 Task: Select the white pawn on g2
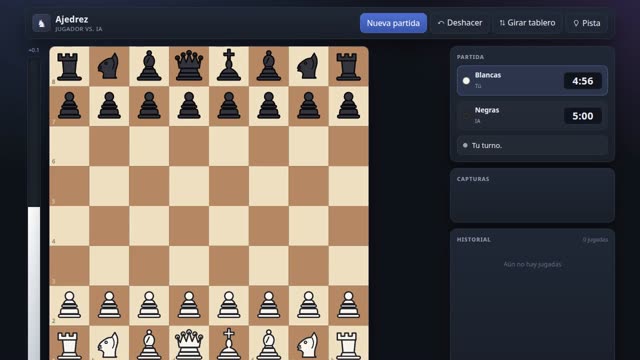tap(308, 305)
